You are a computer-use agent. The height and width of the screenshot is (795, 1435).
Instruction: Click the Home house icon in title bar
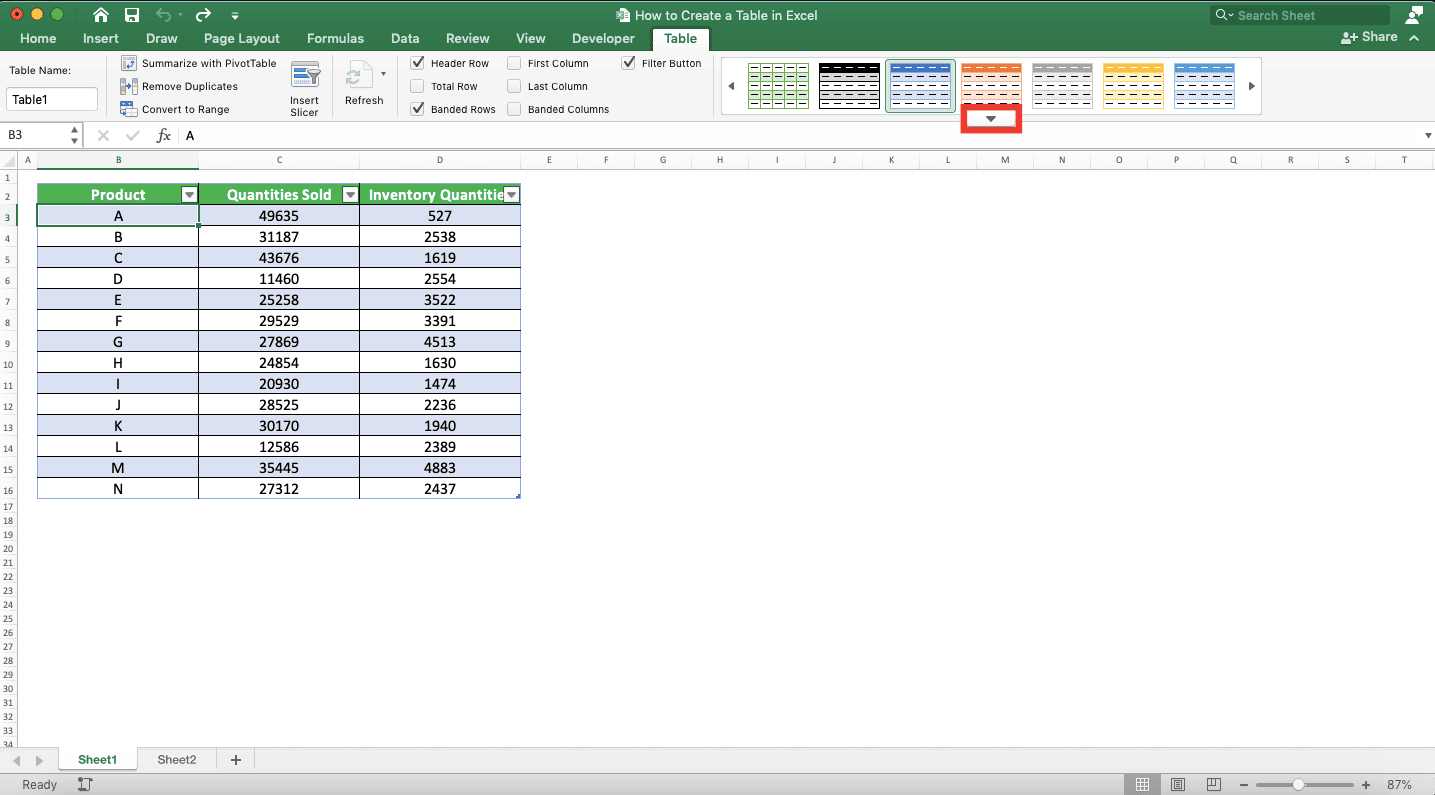click(101, 15)
